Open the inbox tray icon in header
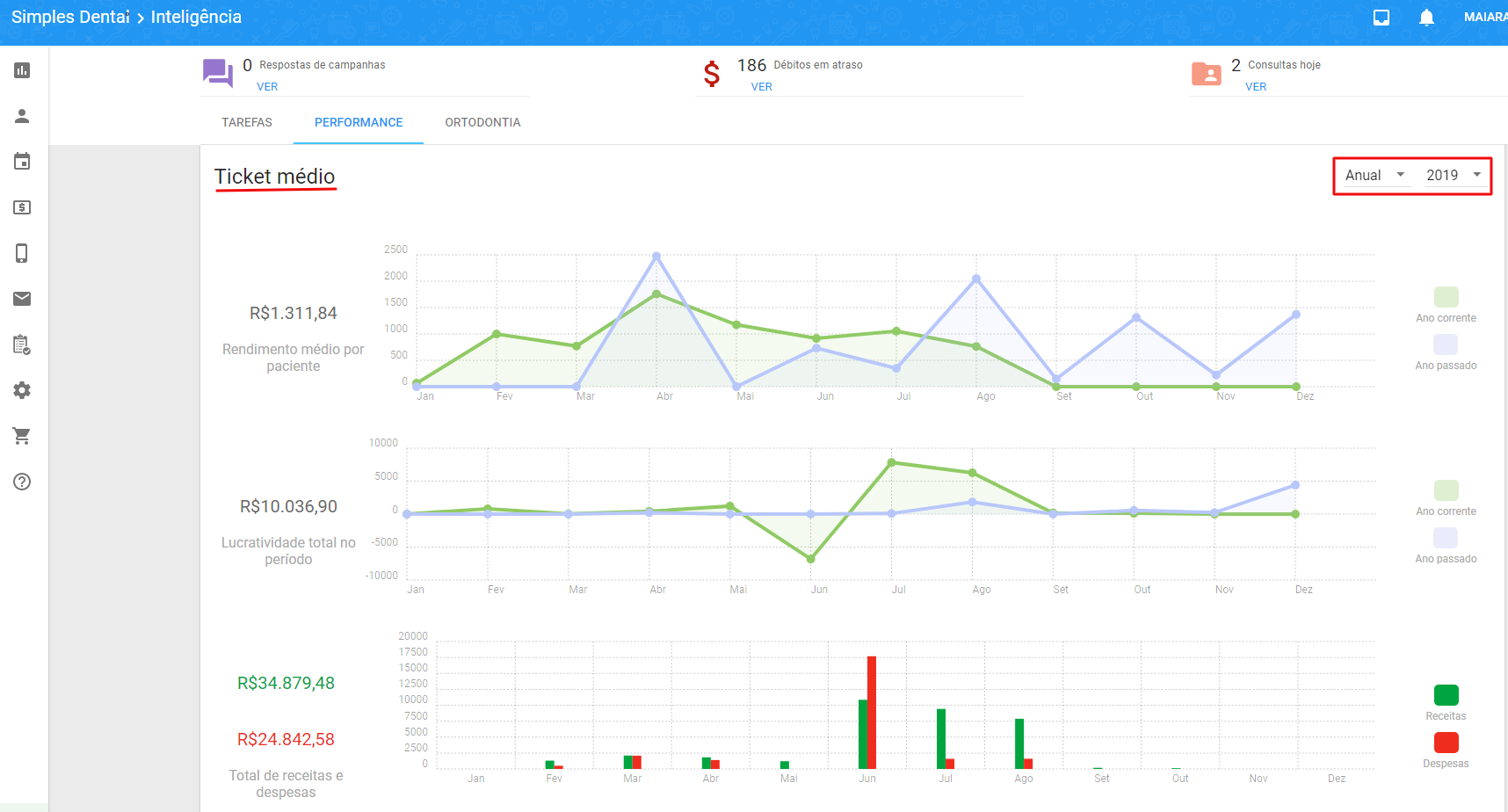Viewport: 1508px width, 812px height. (1381, 18)
